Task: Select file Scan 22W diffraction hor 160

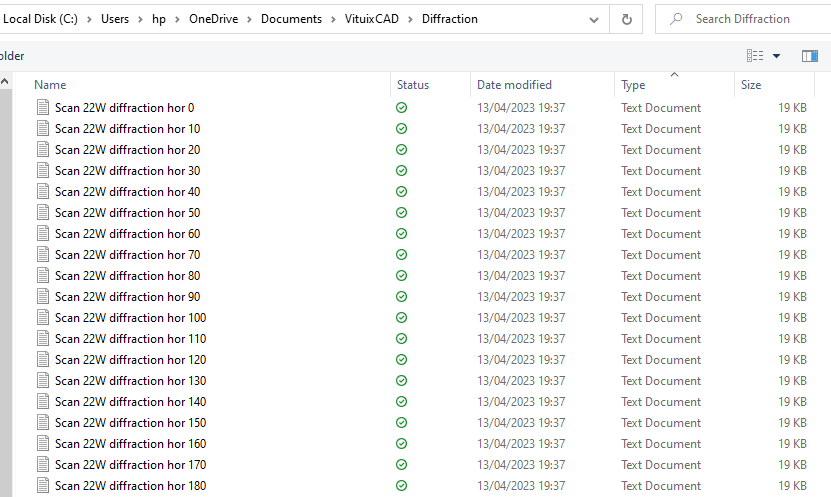Action: tap(130, 443)
